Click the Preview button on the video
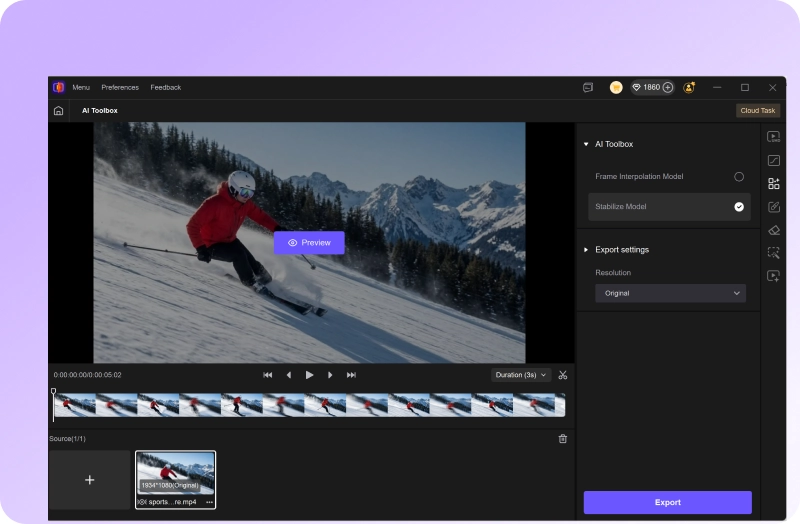The image size is (800, 524). tap(309, 243)
